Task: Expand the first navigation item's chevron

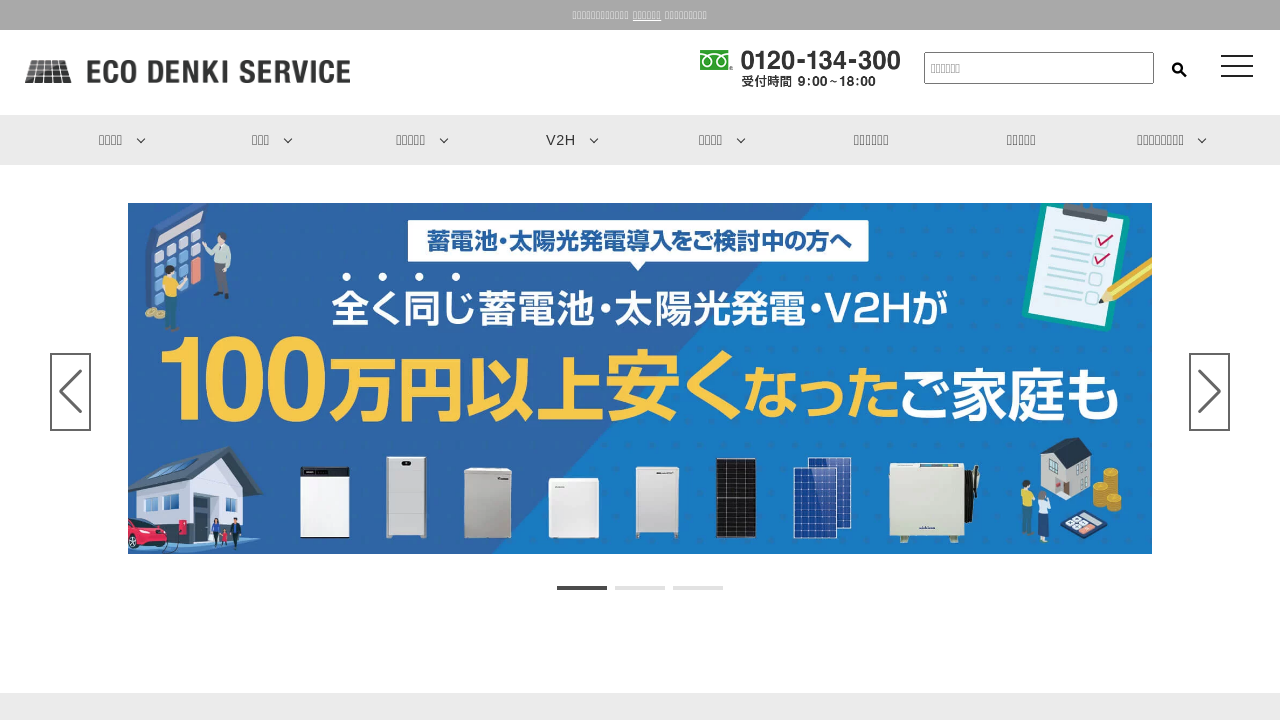Action: [x=141, y=141]
